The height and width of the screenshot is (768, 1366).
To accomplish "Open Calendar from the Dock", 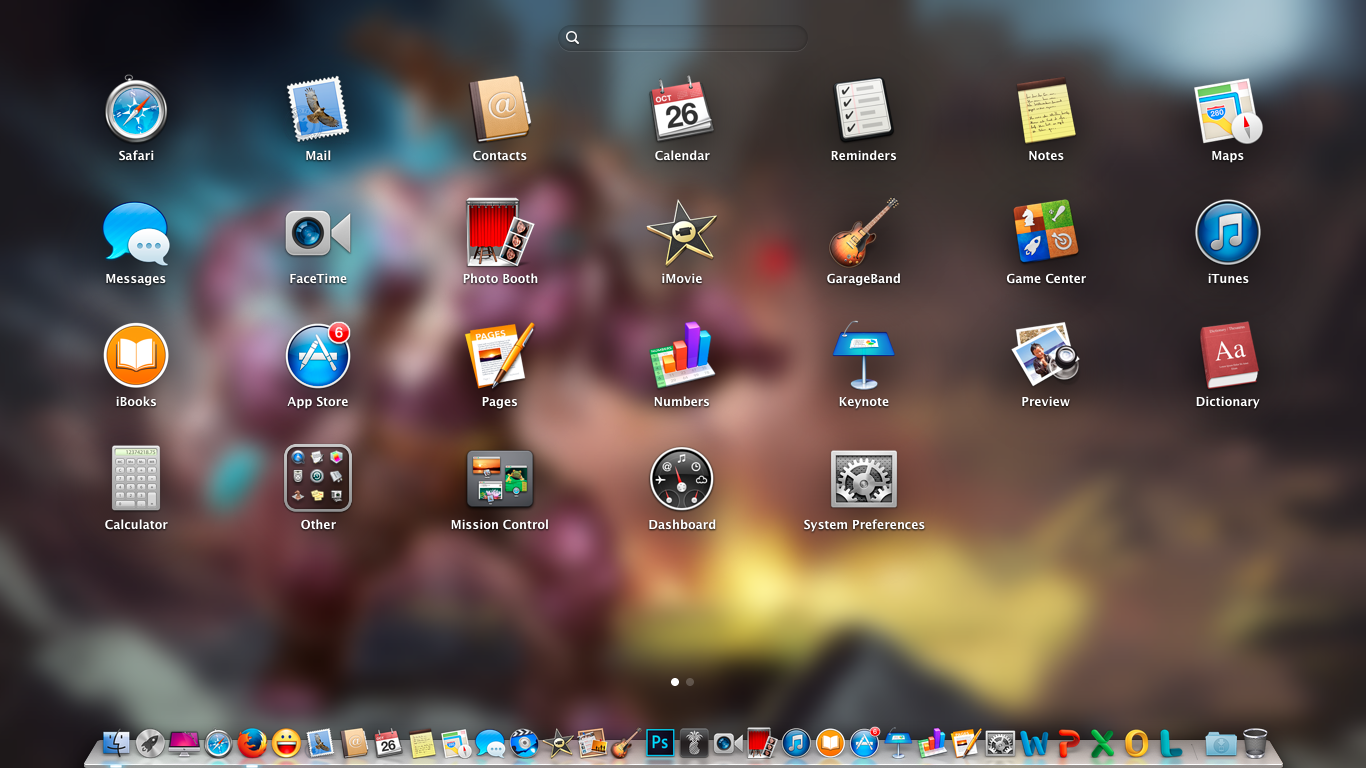I will [388, 743].
